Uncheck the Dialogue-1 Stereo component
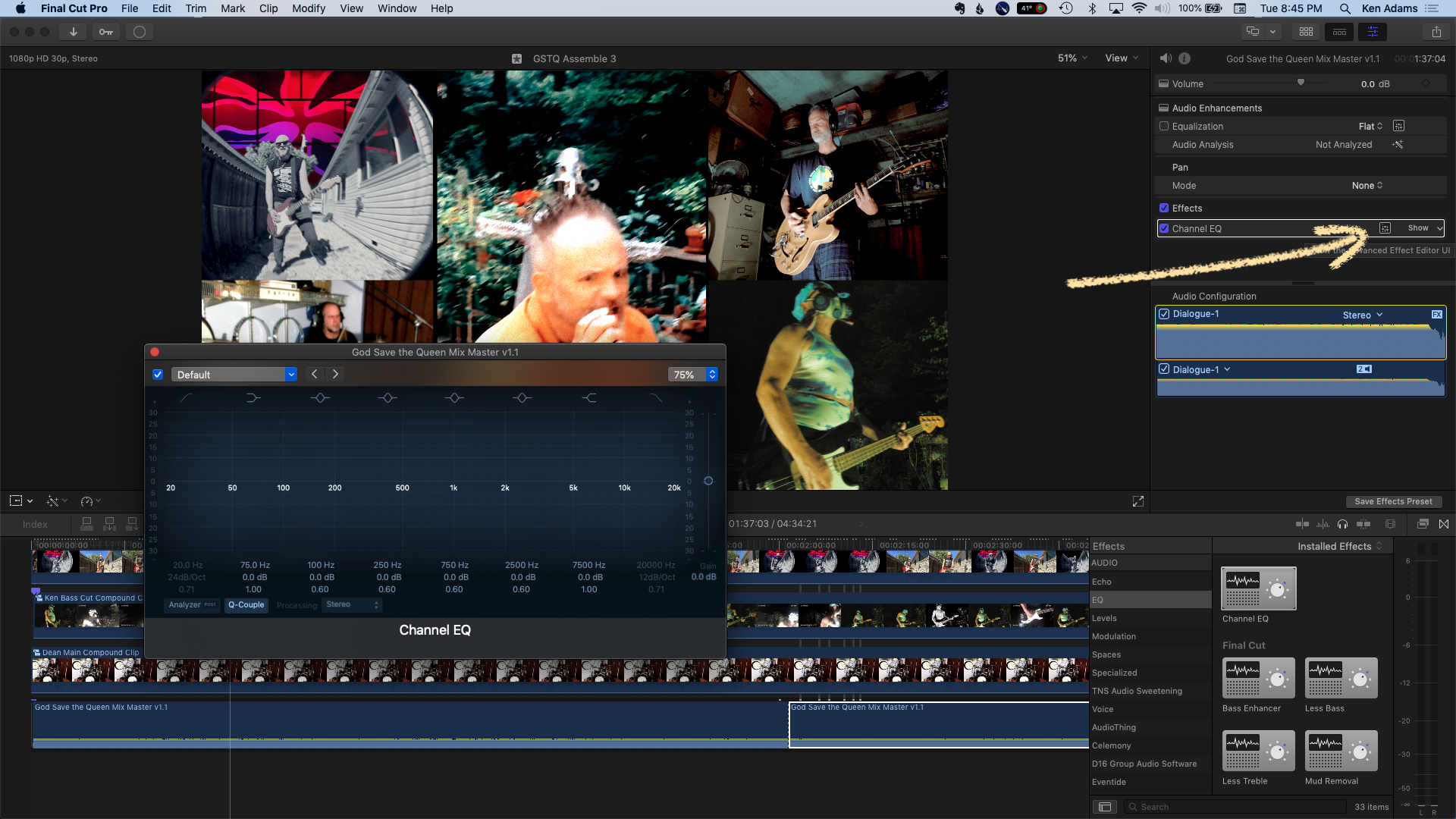This screenshot has width=1456, height=819. coord(1164,314)
